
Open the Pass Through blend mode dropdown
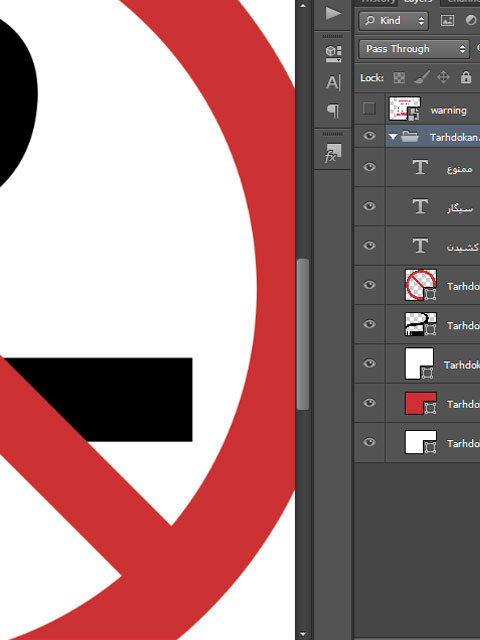click(x=414, y=49)
